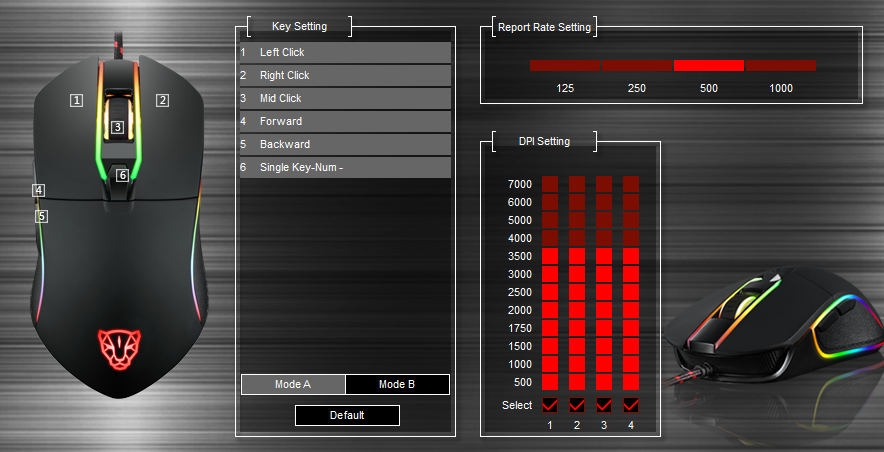Click the red panther logo on mouse
This screenshot has width=884, height=452.
120,349
